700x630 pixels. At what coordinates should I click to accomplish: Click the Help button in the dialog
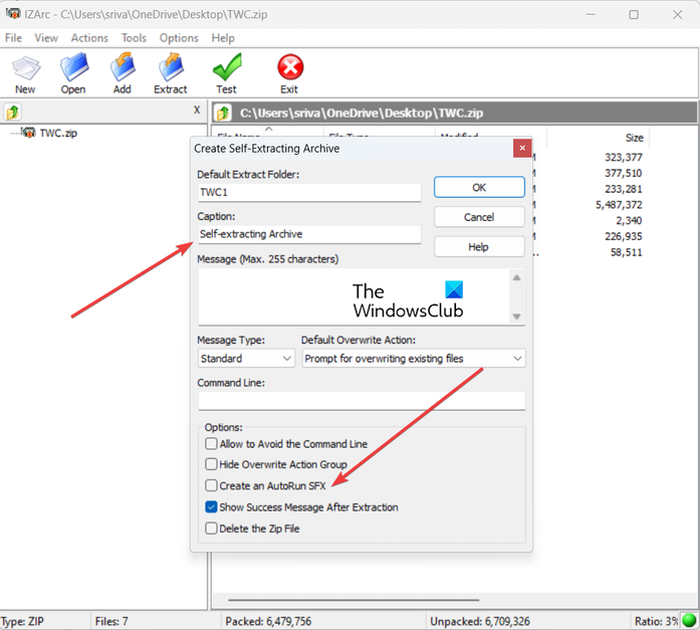click(x=479, y=247)
